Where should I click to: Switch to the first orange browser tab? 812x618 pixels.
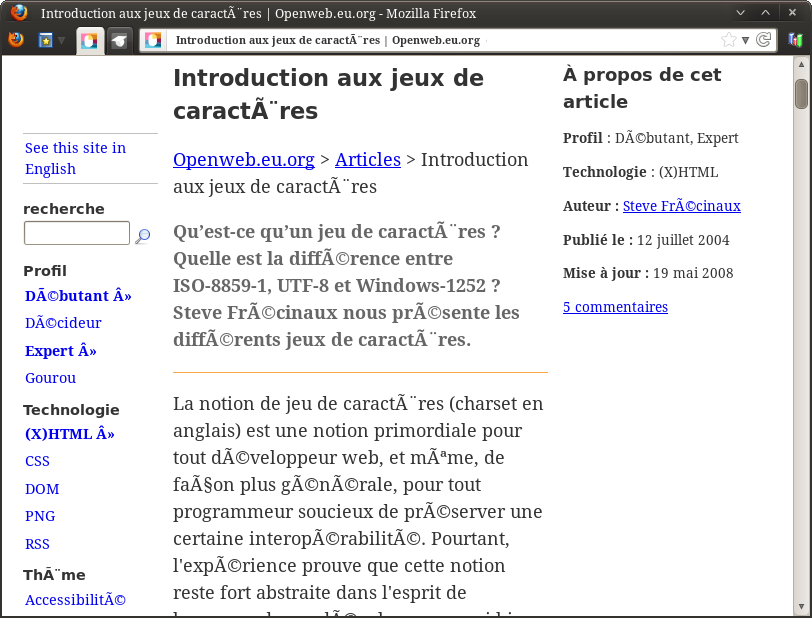89,40
